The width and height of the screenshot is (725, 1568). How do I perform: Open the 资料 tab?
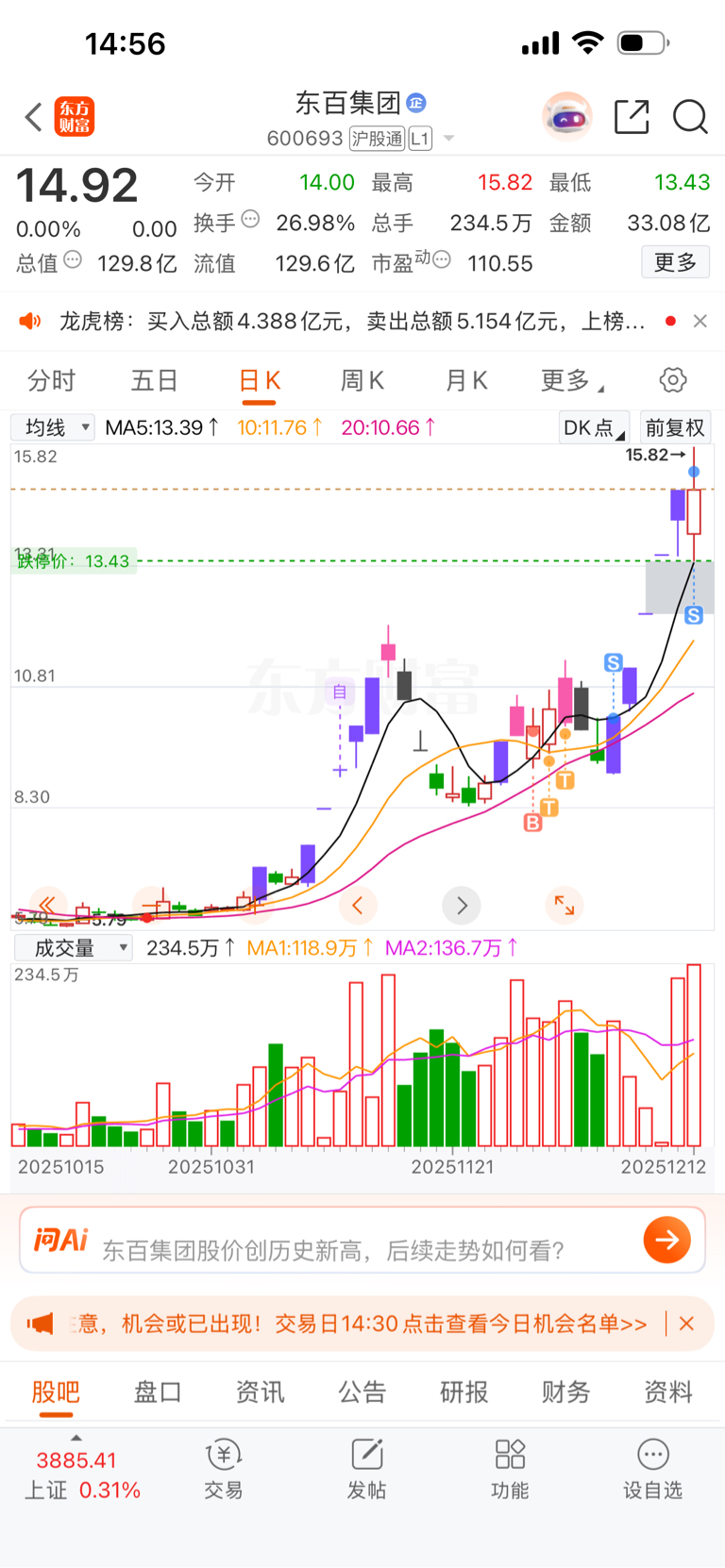[x=668, y=1393]
